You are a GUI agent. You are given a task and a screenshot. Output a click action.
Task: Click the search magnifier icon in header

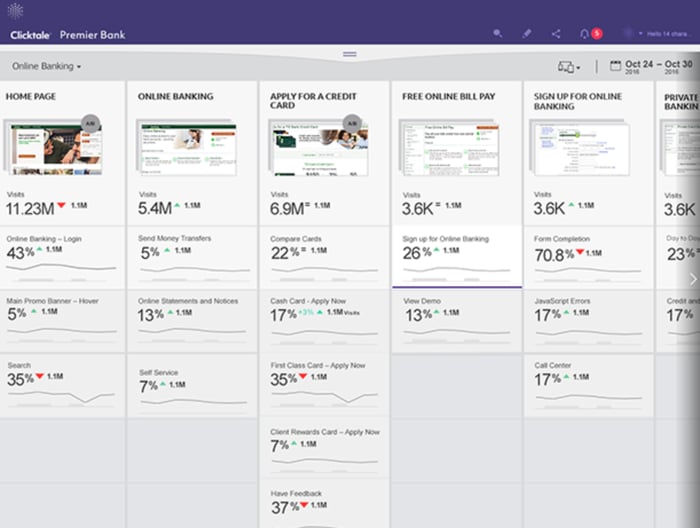click(498, 34)
